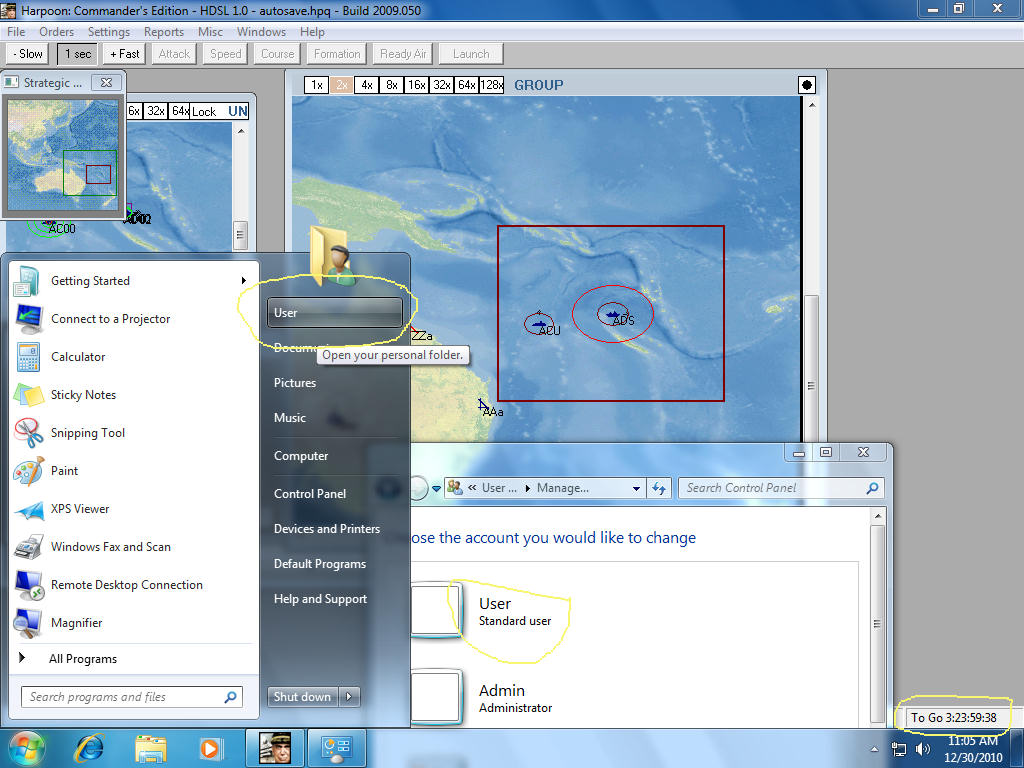This screenshot has height=768, width=1024.
Task: Click refresh button in Control Panel address bar
Action: tap(658, 488)
